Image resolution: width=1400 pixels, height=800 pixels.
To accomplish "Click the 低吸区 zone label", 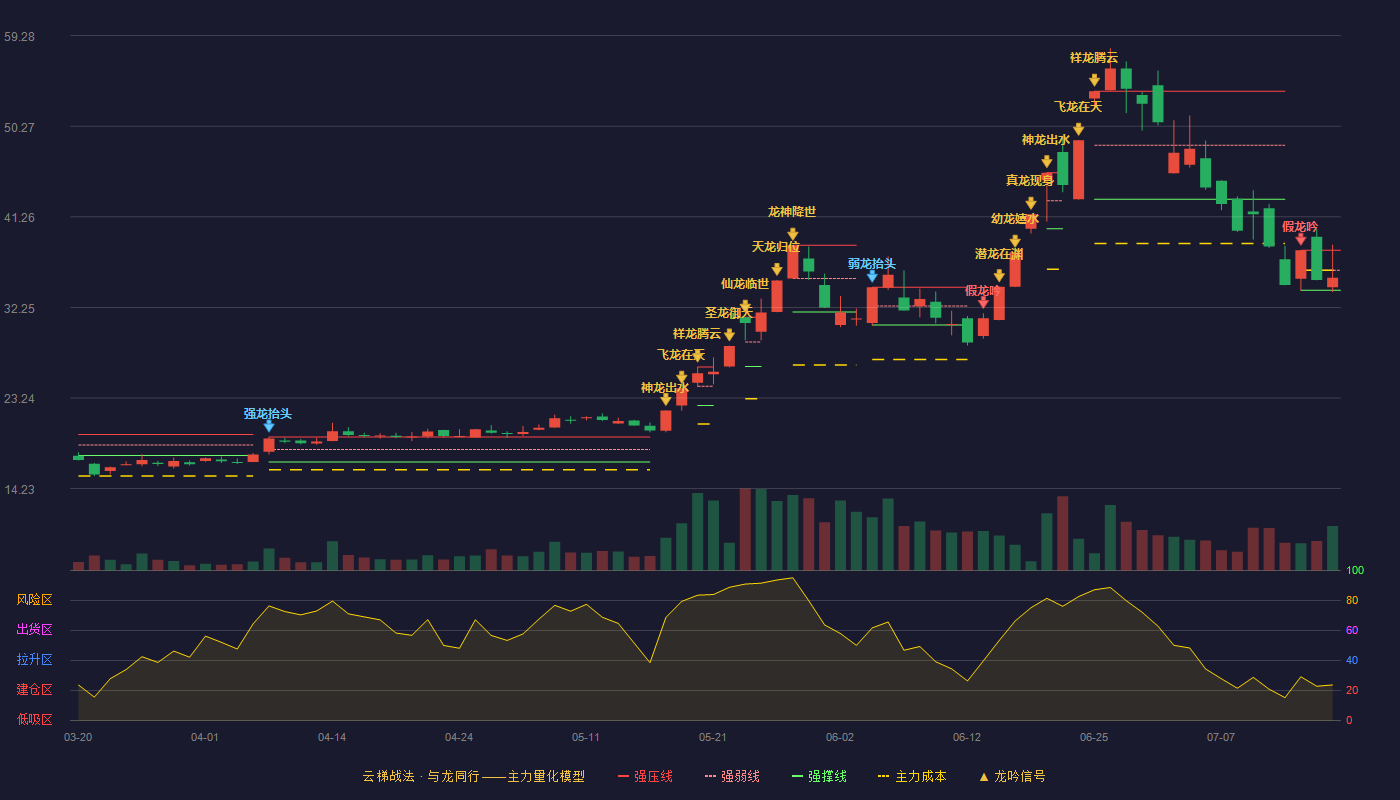I will [34, 720].
